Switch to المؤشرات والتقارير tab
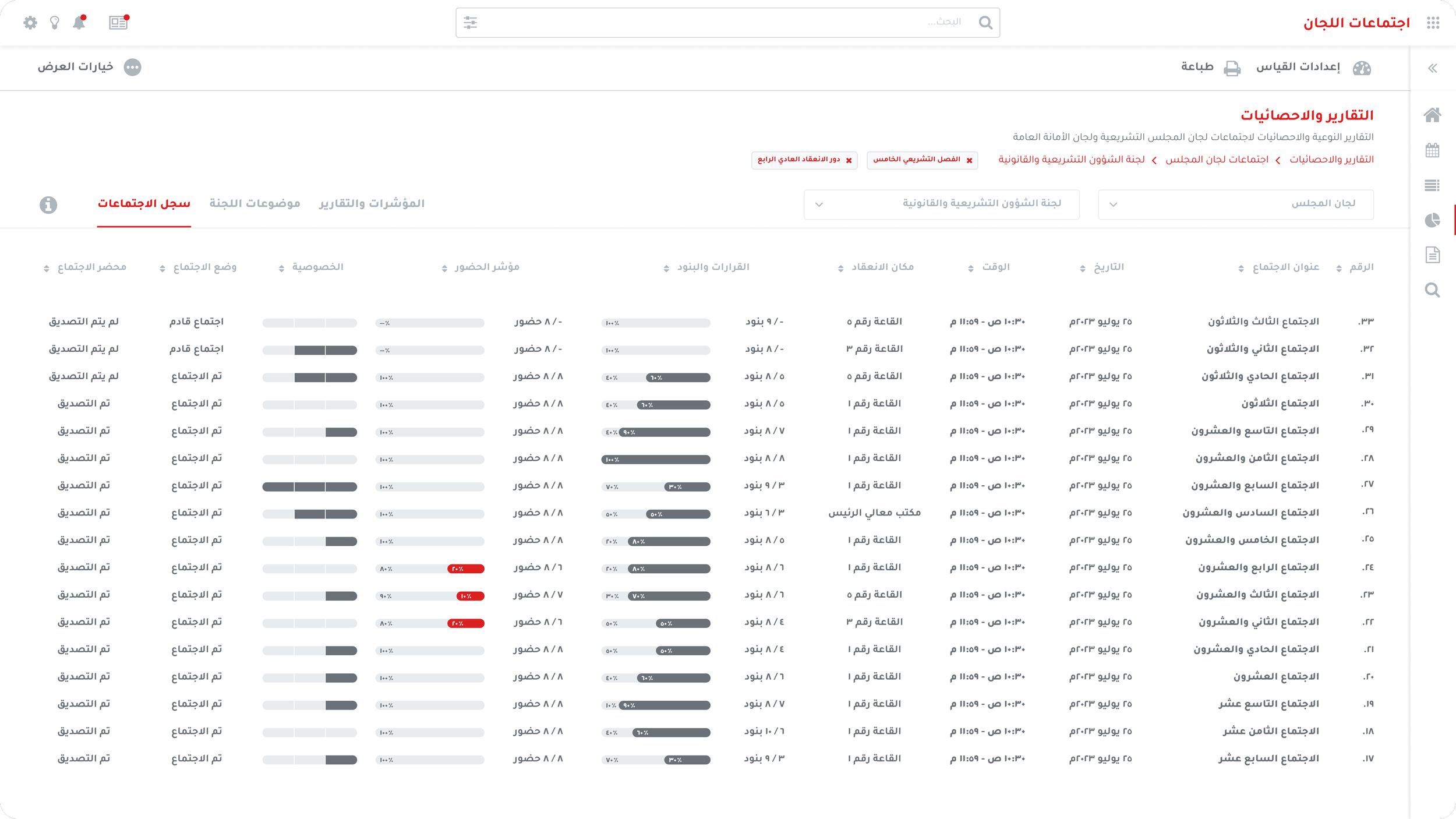Viewport: 1456px width, 819px height. 372,203
